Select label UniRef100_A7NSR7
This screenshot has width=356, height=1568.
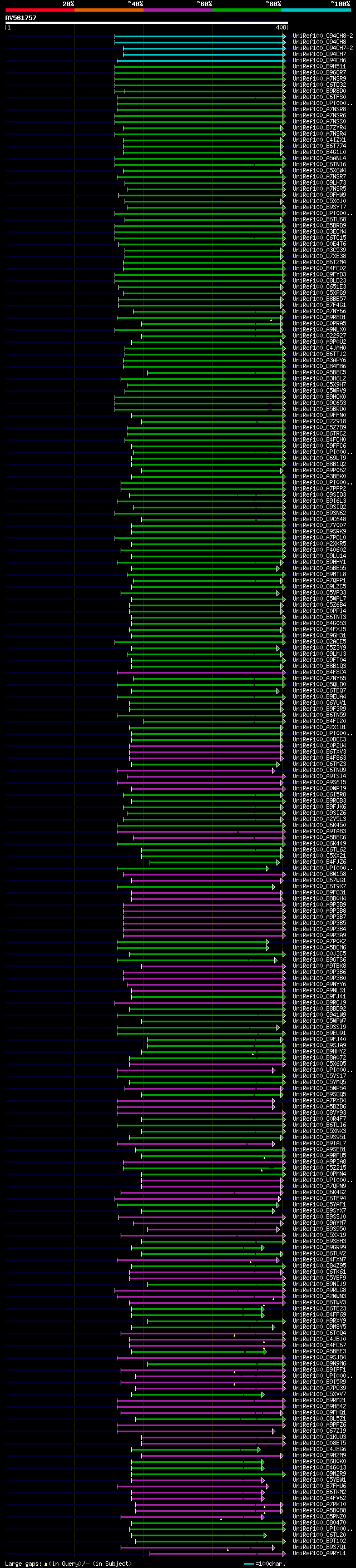pos(319,176)
